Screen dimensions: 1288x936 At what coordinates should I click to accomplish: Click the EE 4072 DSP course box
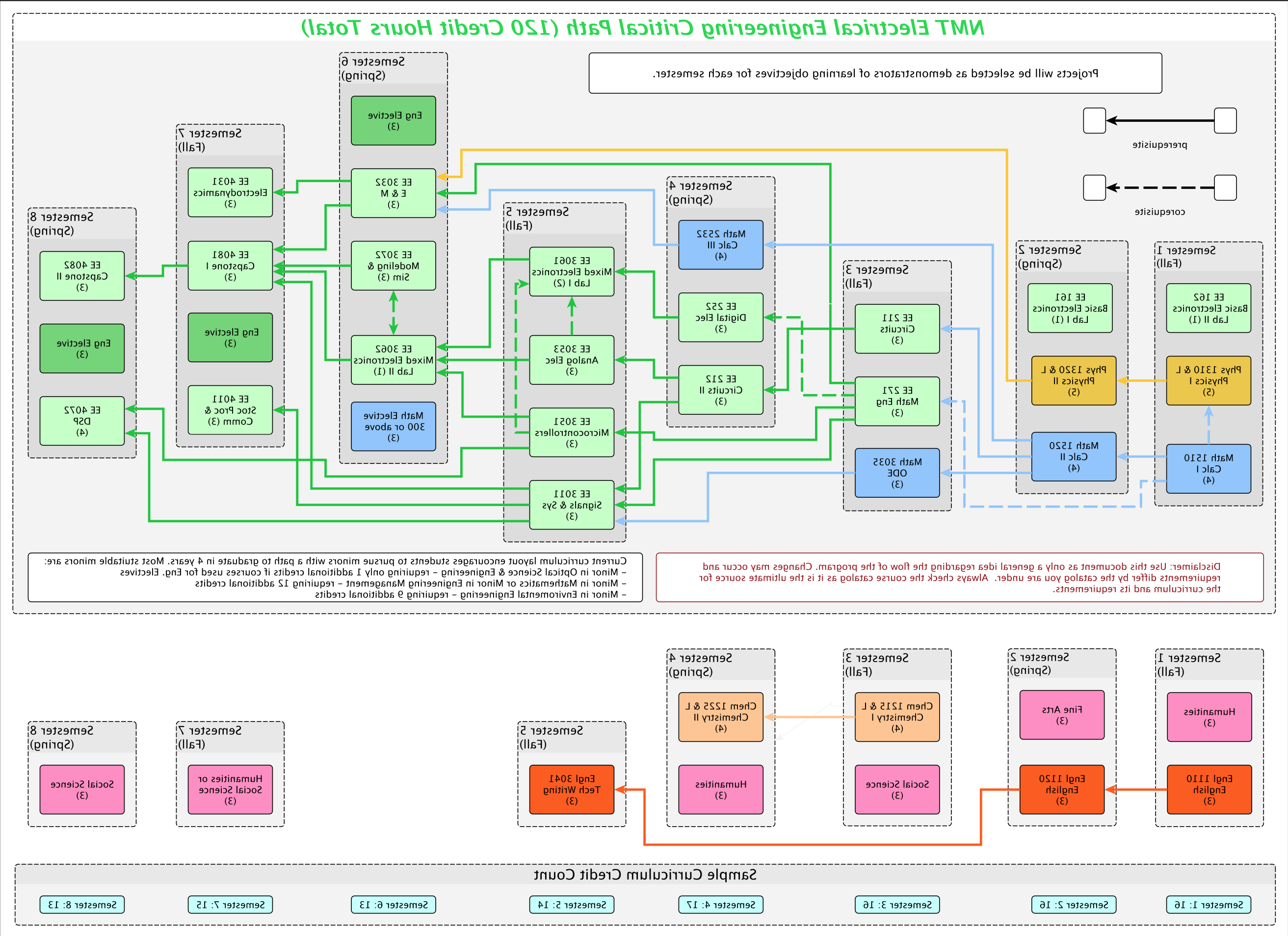tap(82, 421)
